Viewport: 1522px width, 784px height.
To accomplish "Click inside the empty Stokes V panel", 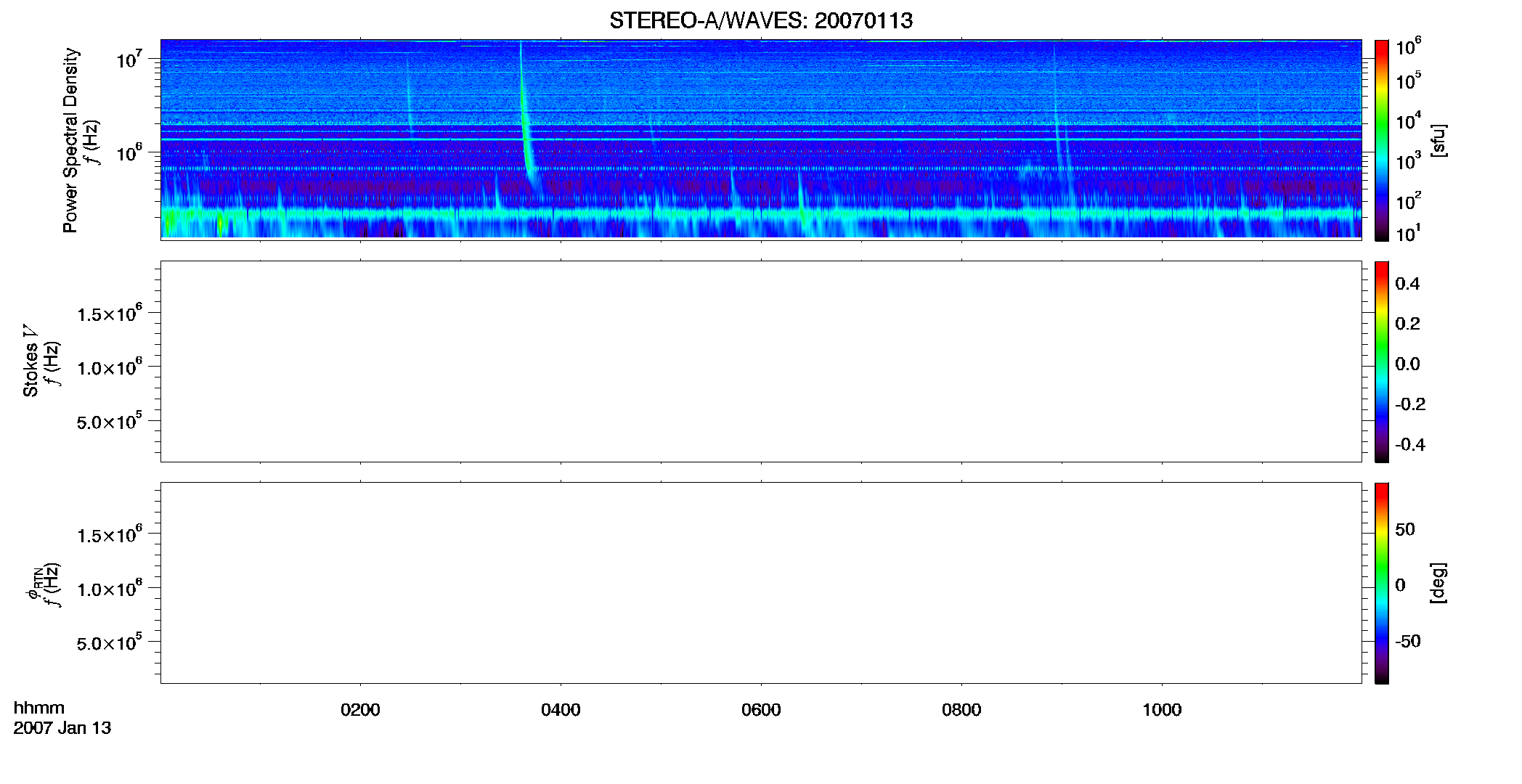I will pyautogui.click(x=761, y=362).
